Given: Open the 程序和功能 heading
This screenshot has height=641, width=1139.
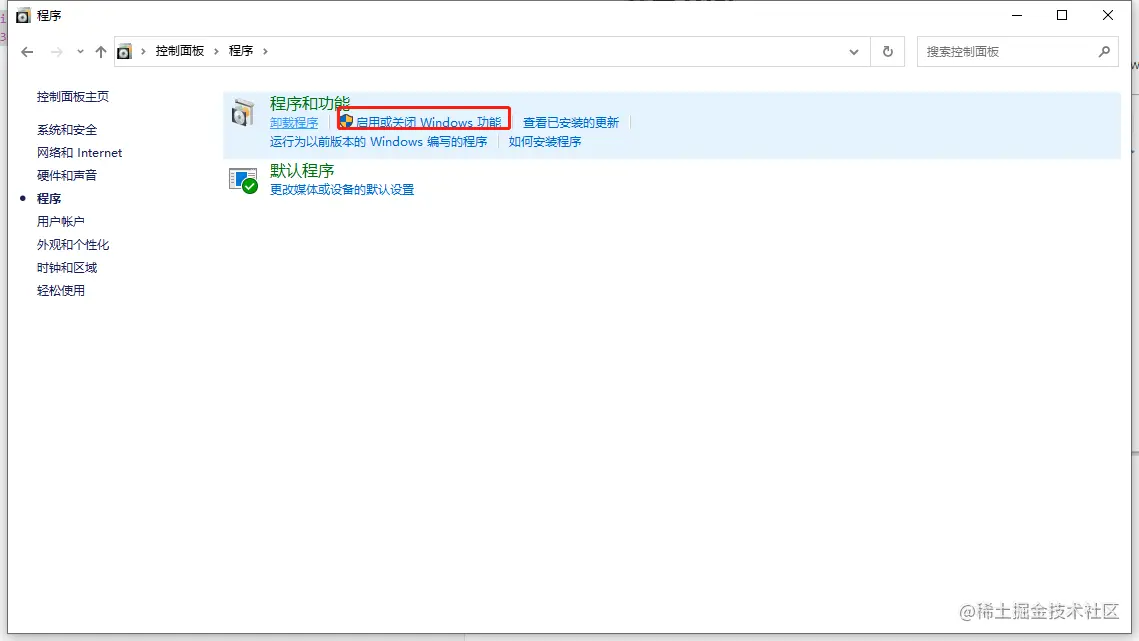Looking at the screenshot, I should pyautogui.click(x=309, y=103).
